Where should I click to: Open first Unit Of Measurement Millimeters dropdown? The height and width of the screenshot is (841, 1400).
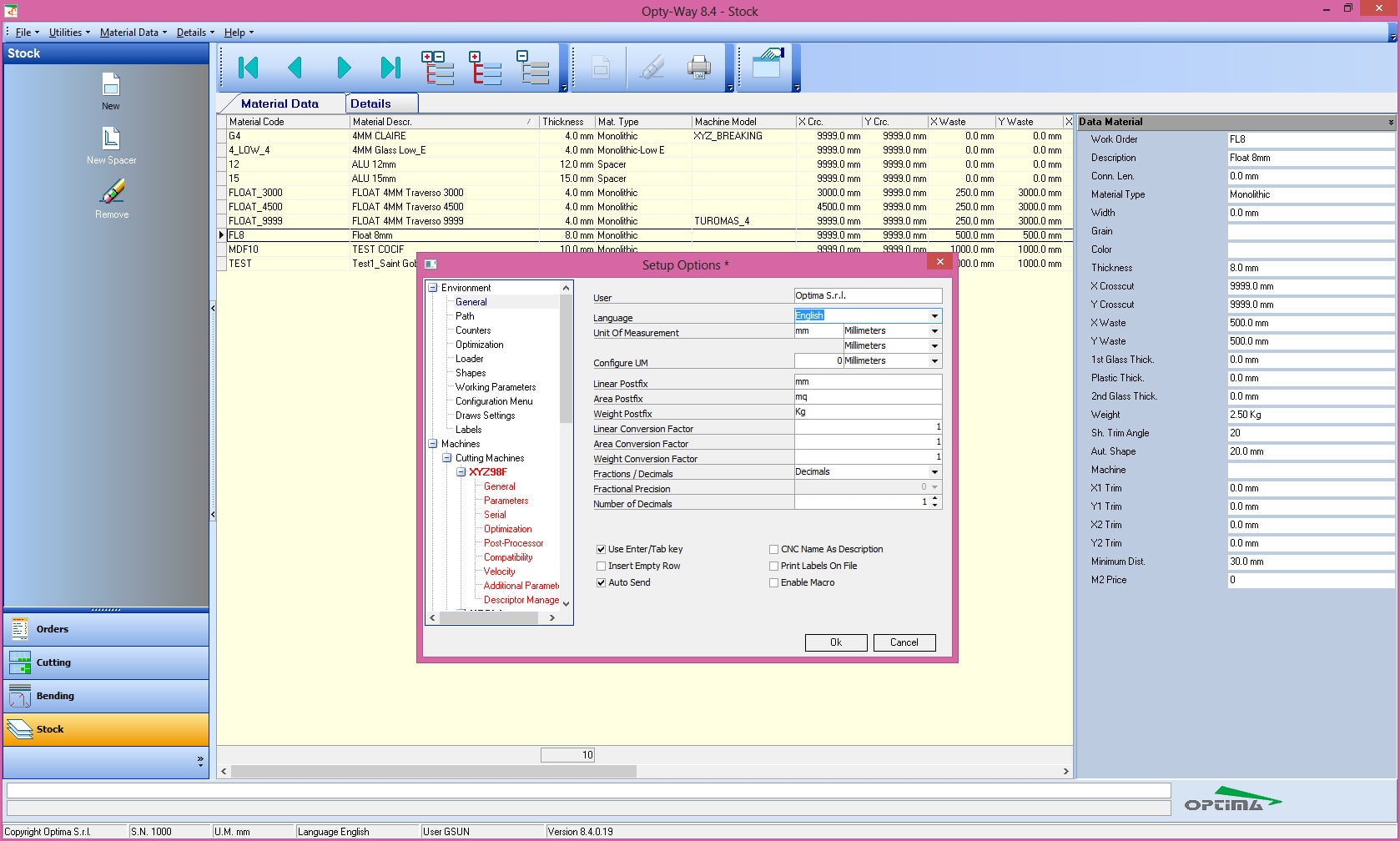pyautogui.click(x=934, y=331)
